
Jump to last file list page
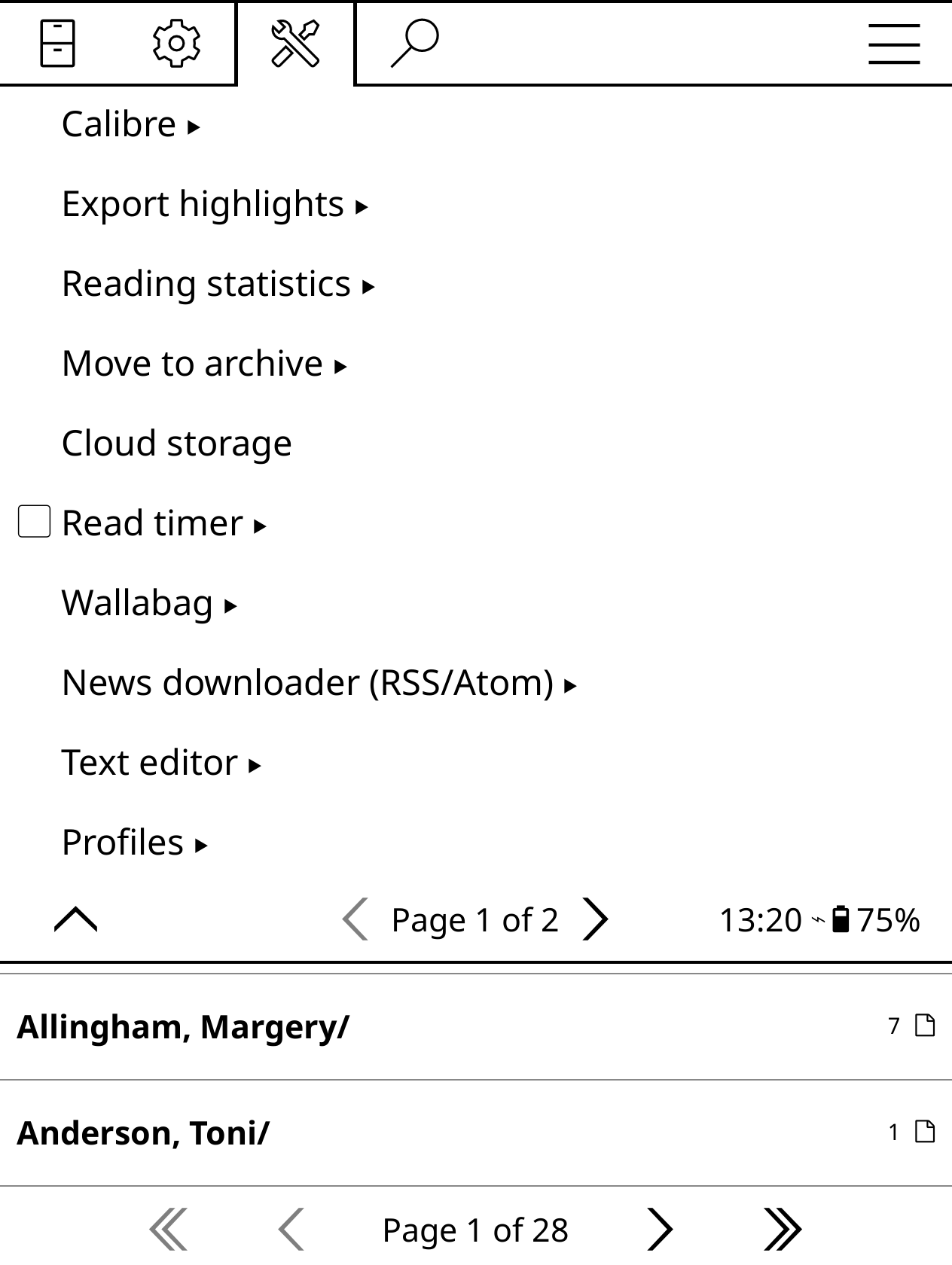[783, 1230]
